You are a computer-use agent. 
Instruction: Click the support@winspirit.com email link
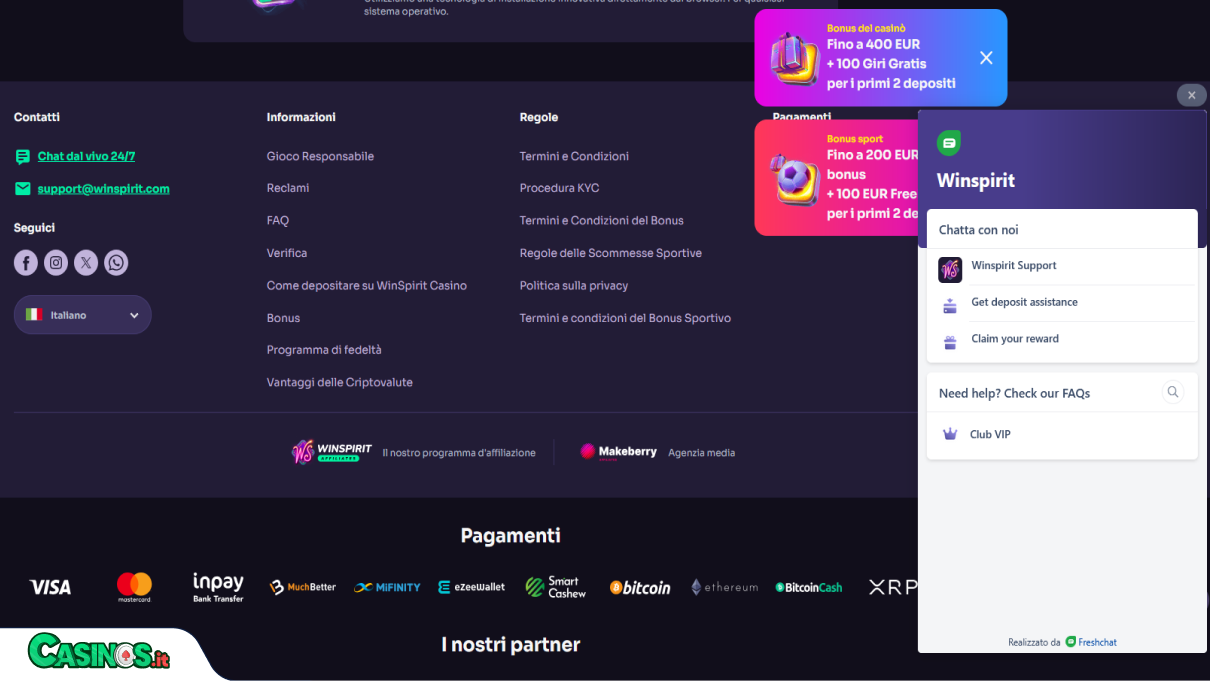point(103,189)
